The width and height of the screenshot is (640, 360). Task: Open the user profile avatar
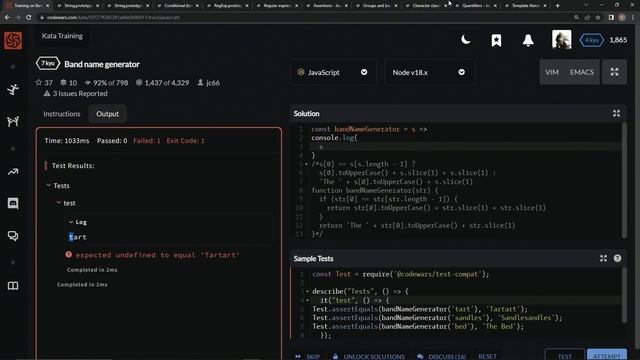pyautogui.click(x=562, y=40)
